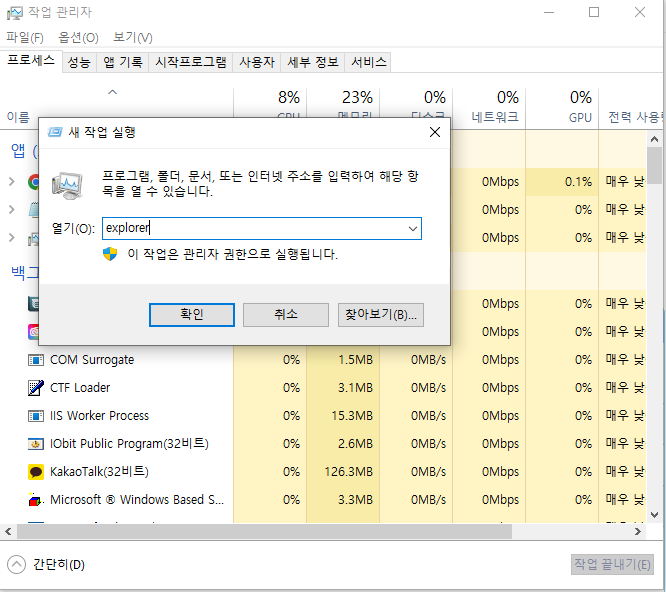
Task: Switch to the 앱 기록 tab
Action: click(123, 62)
